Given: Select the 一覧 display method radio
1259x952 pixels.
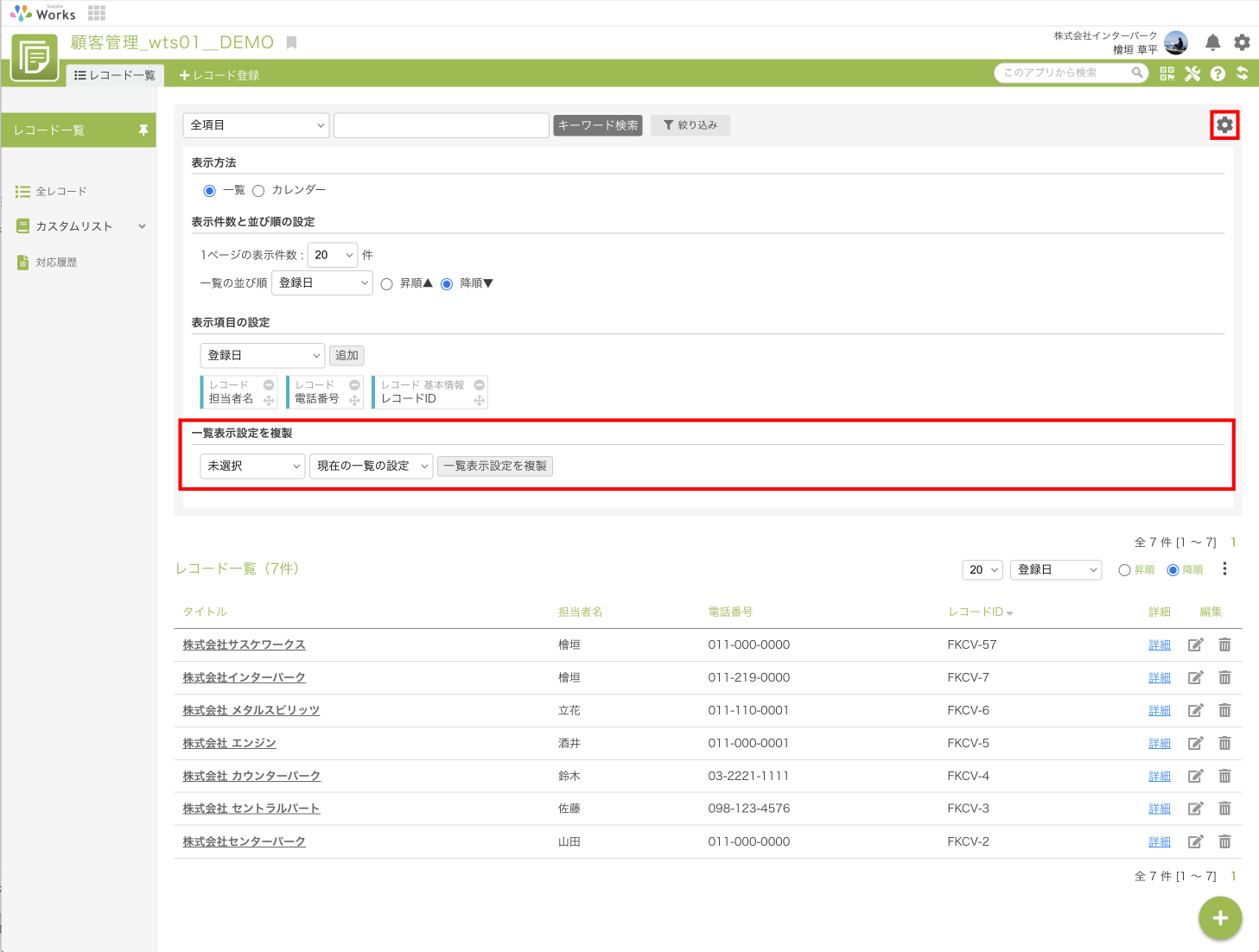Looking at the screenshot, I should tap(209, 191).
